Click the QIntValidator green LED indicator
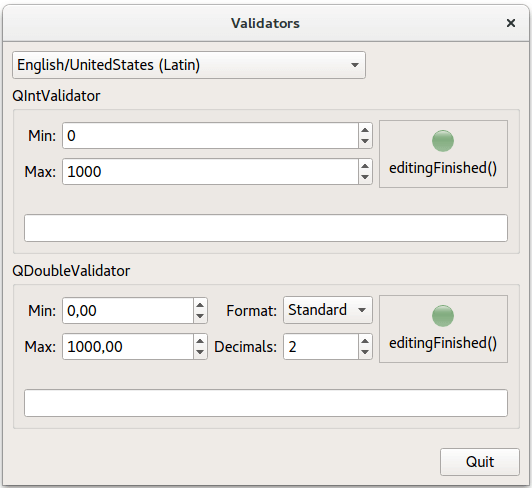 pos(443,141)
